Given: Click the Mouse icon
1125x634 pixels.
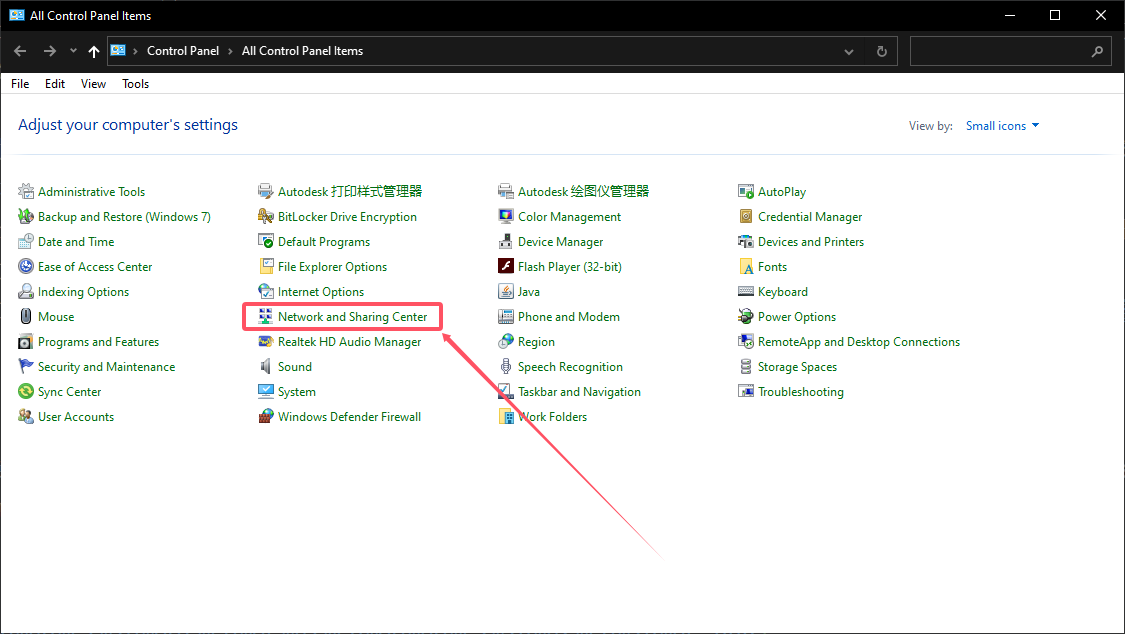Looking at the screenshot, I should [x=26, y=316].
